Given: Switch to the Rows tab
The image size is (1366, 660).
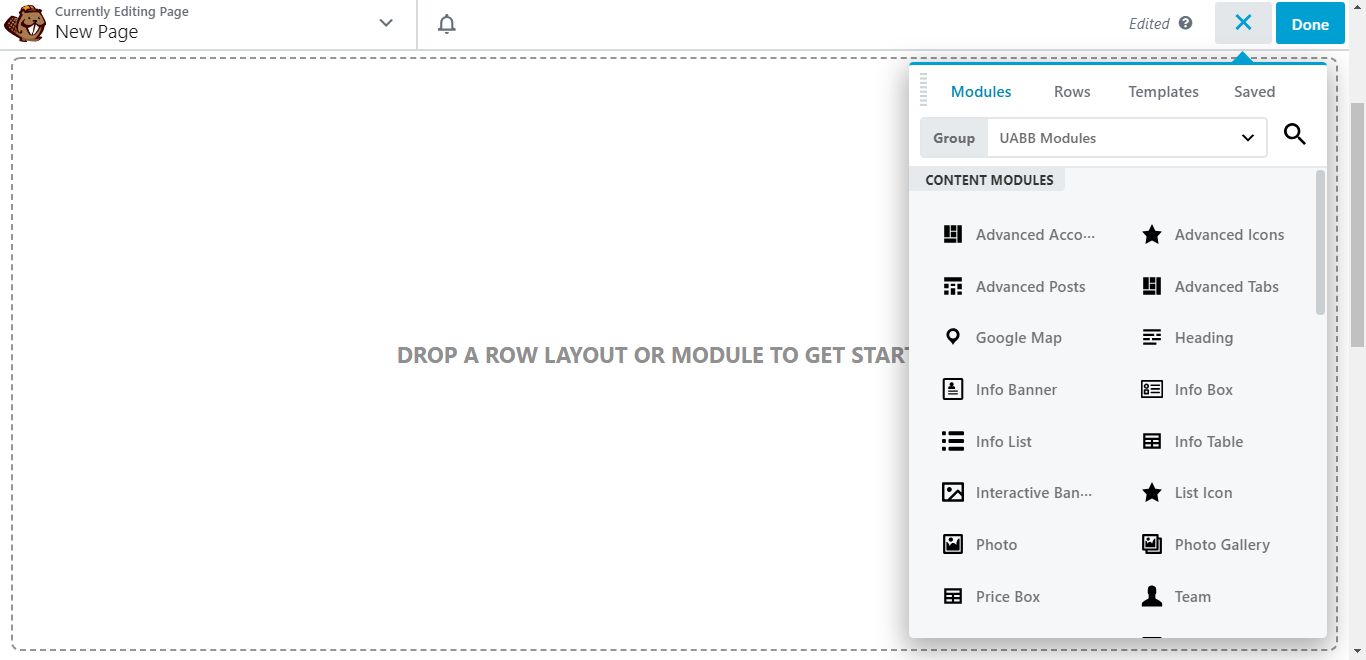Looking at the screenshot, I should point(1072,92).
